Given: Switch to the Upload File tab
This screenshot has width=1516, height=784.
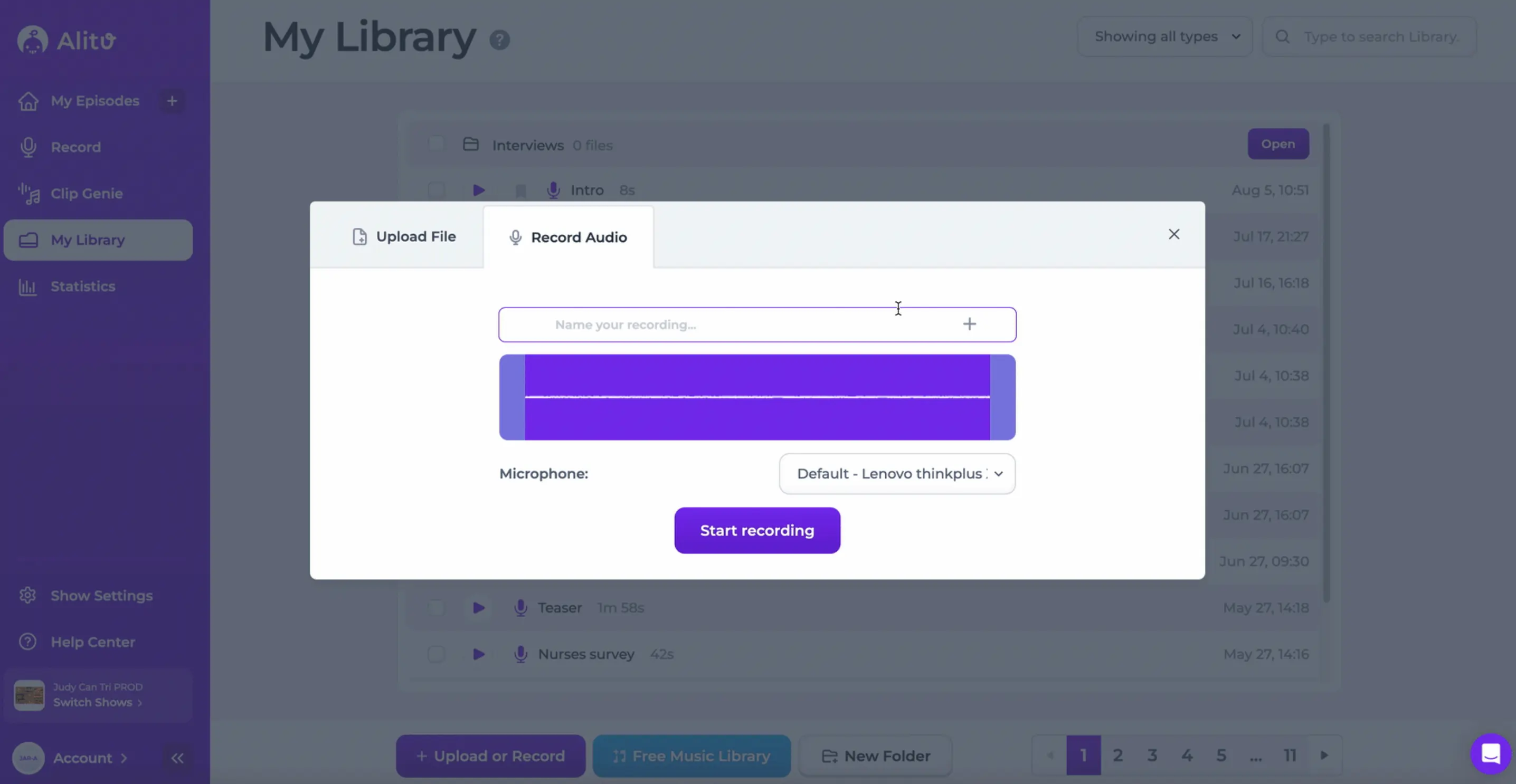Looking at the screenshot, I should [x=404, y=236].
